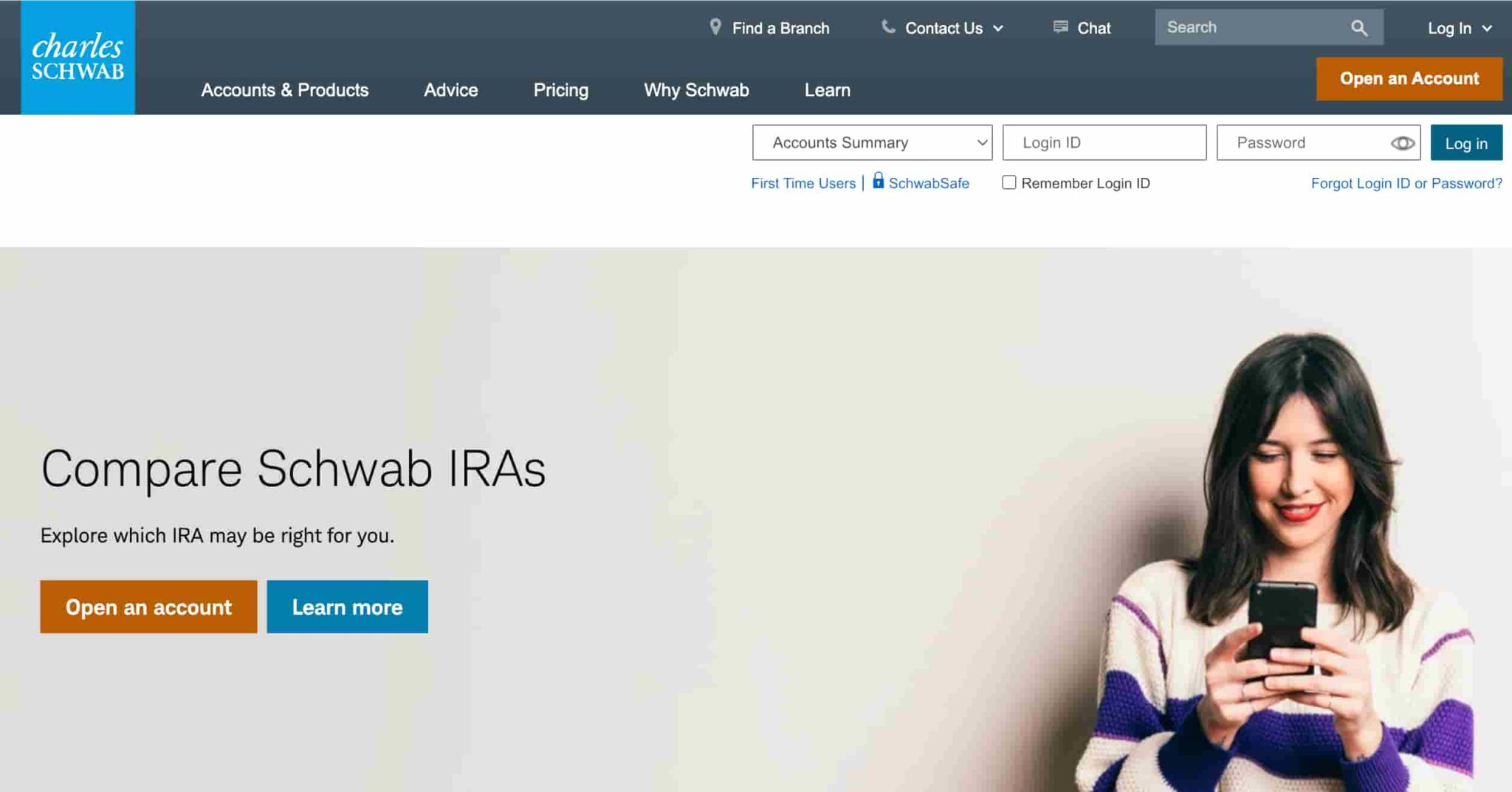Click the Charles Schwab logo
The image size is (1512, 792).
(78, 58)
